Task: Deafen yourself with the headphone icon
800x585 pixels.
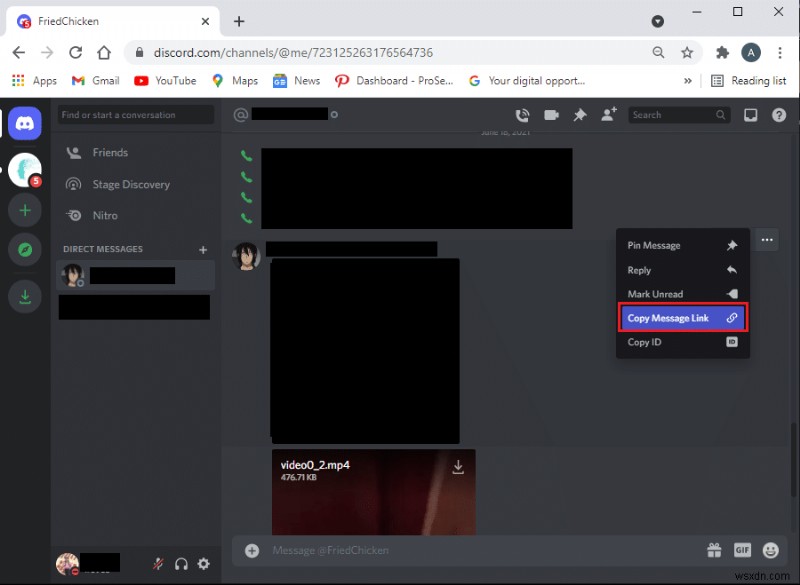Action: click(180, 564)
